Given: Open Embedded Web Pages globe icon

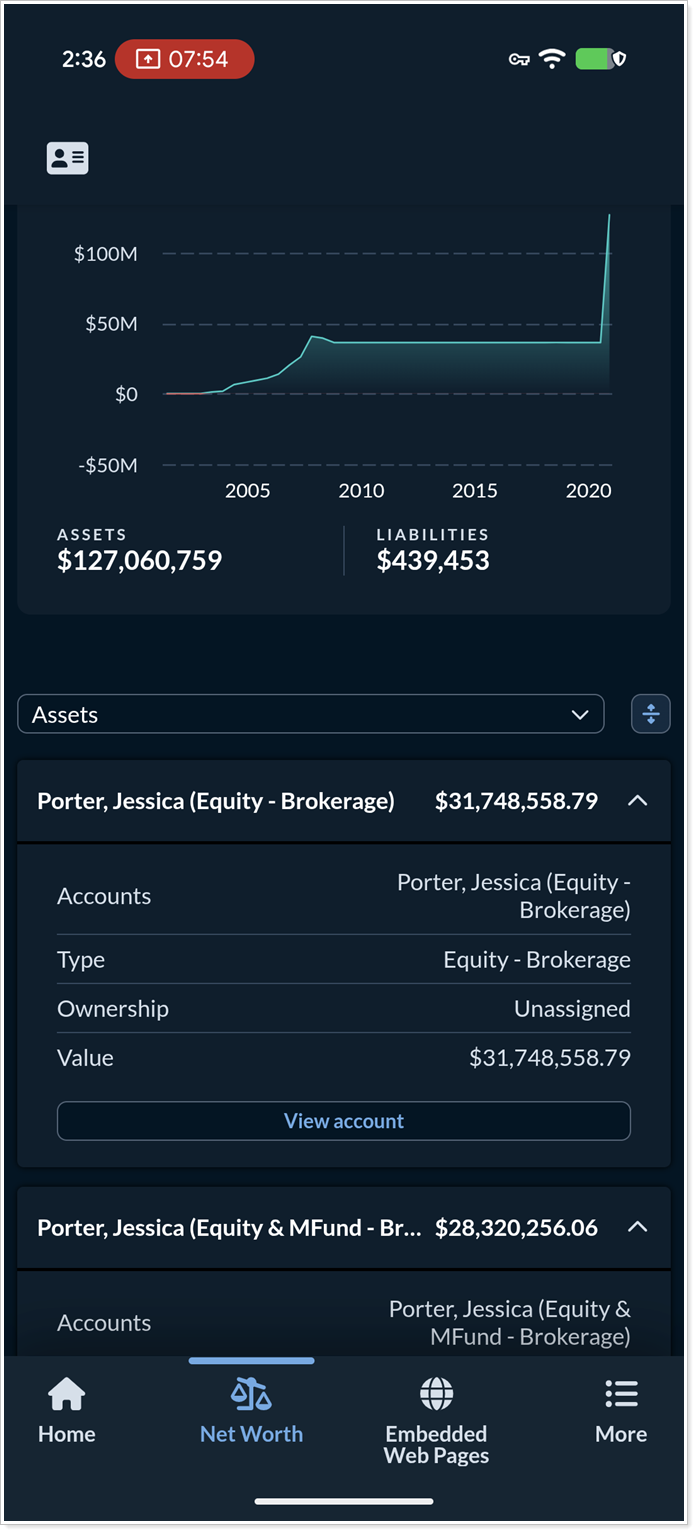Looking at the screenshot, I should [436, 1393].
